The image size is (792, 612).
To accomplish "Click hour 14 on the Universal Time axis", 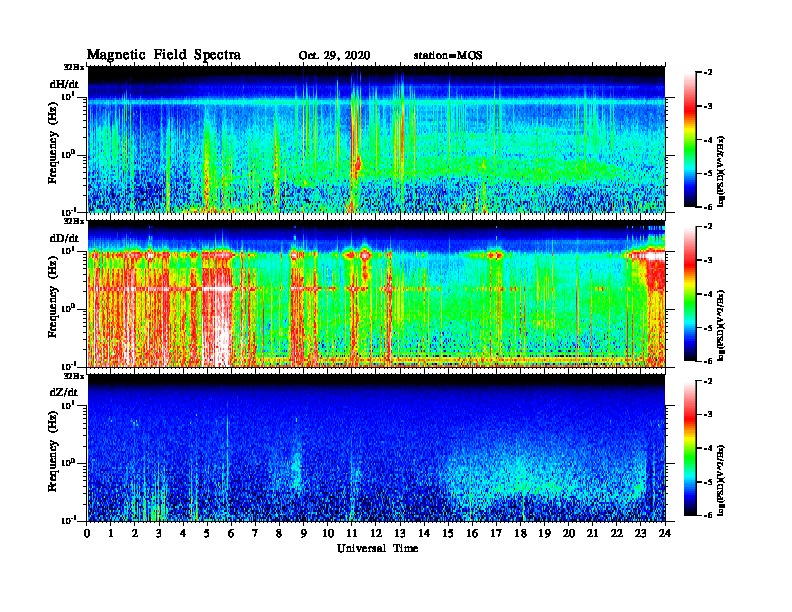I will [424, 534].
